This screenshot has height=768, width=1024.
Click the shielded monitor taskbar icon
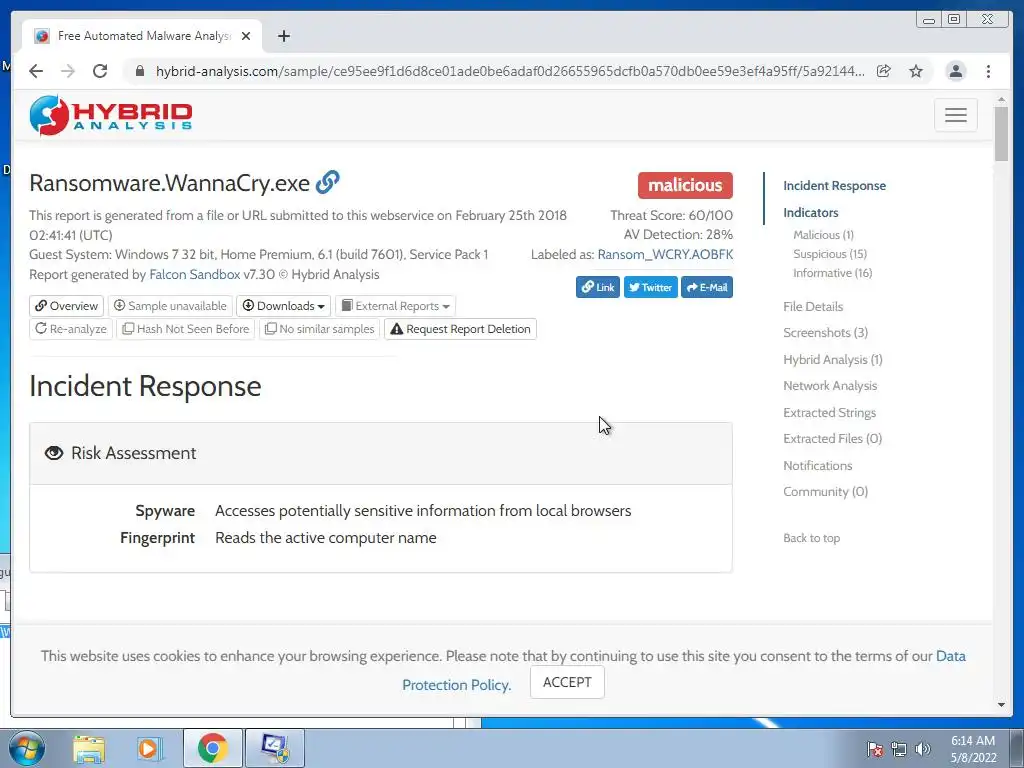click(274, 748)
